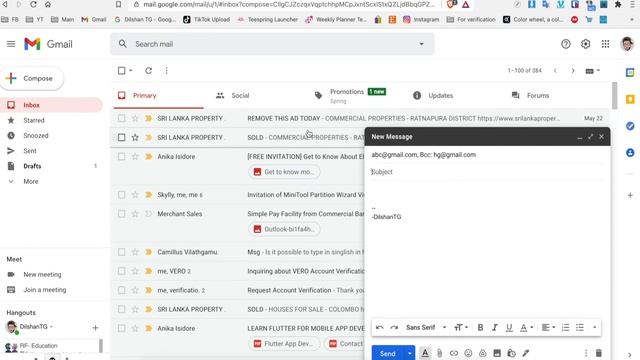
Task: Insert signature with the pen icon
Action: (526, 353)
